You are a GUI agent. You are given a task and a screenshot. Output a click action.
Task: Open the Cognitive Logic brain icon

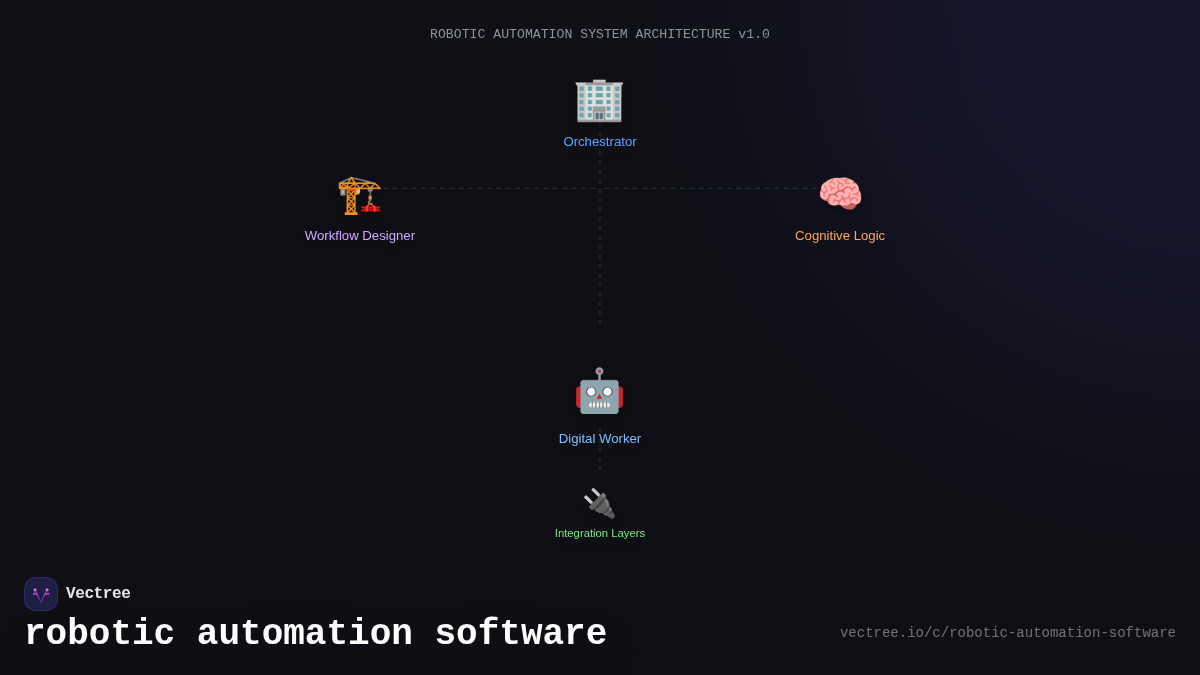coord(840,193)
